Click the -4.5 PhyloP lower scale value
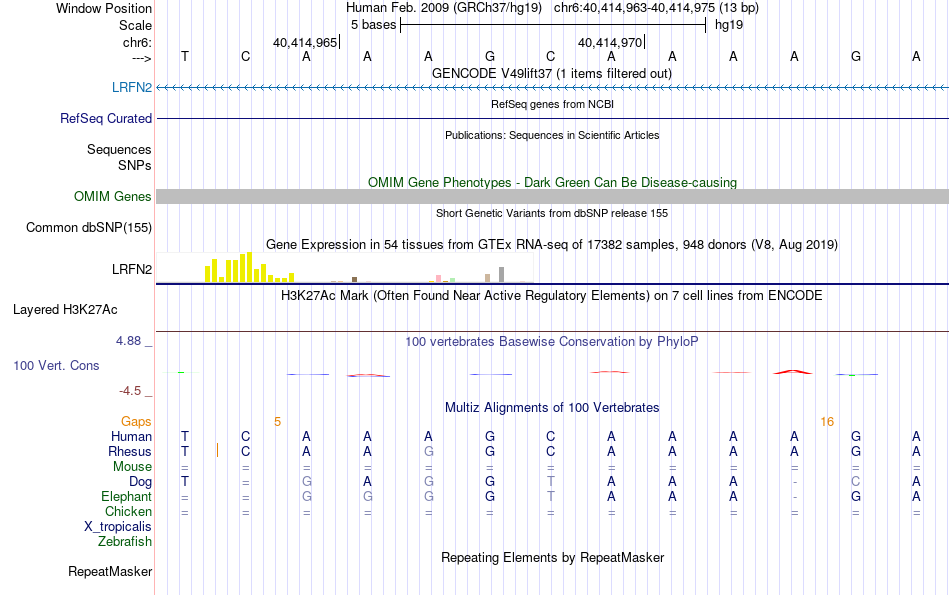Viewport: 950px width, 595px height. click(130, 391)
